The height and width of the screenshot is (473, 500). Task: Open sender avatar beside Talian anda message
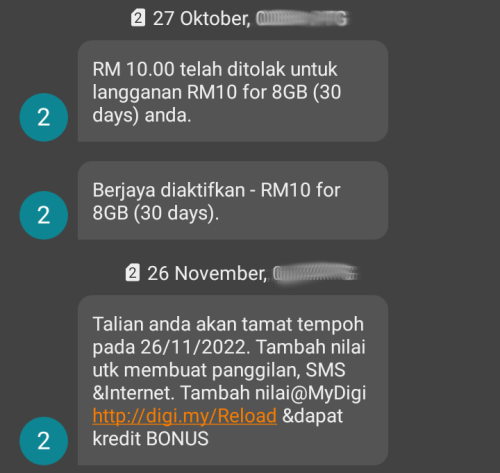coord(44,441)
